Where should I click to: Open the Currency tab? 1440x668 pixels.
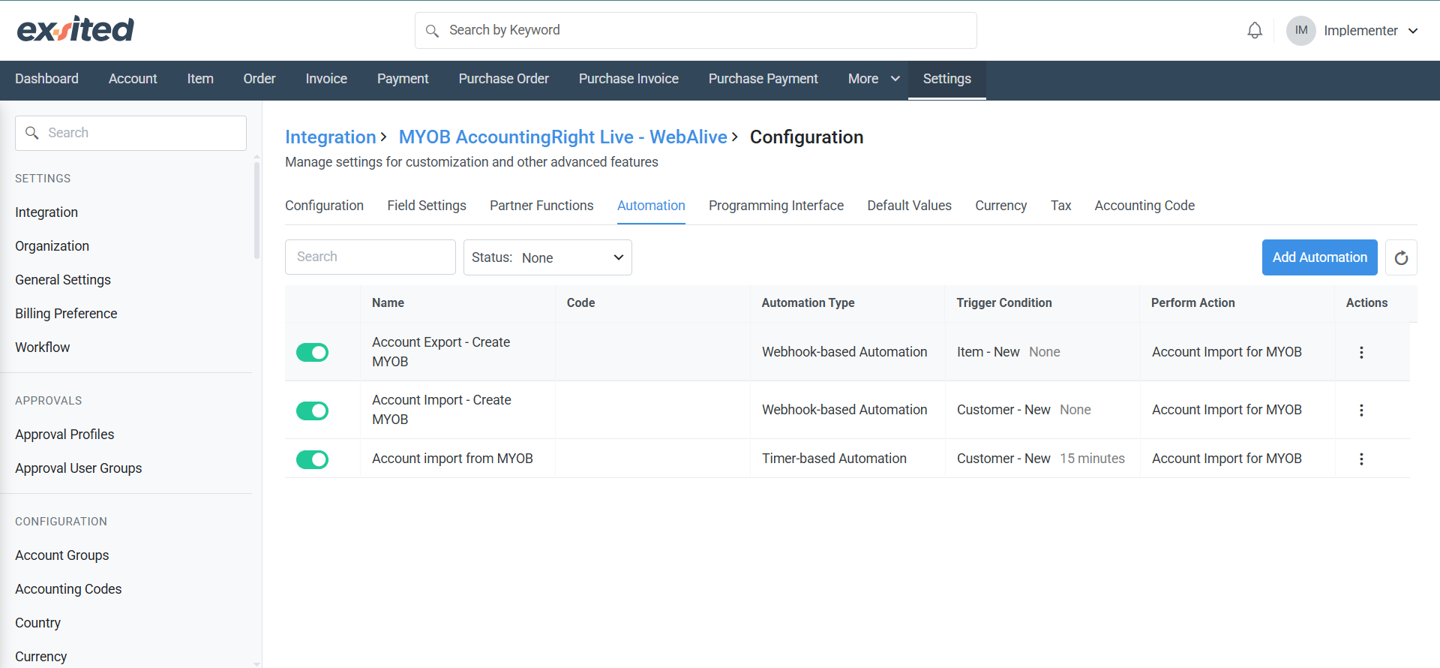coord(1001,206)
